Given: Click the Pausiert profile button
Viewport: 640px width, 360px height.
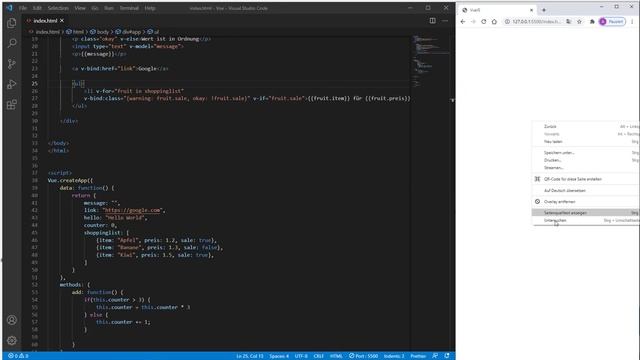Looking at the screenshot, I should click(612, 22).
